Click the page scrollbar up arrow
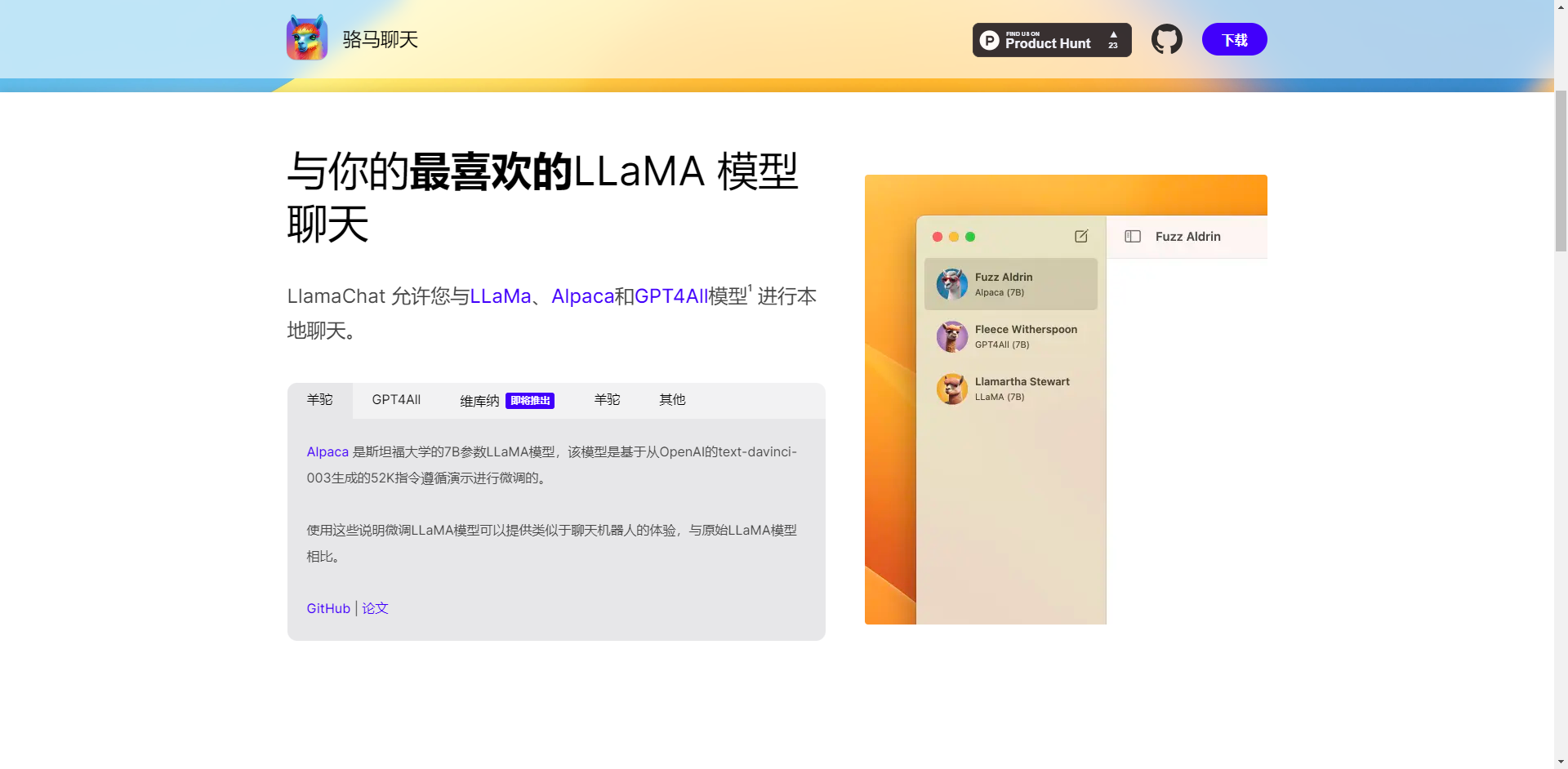The height and width of the screenshot is (769, 1568). [x=1561, y=7]
